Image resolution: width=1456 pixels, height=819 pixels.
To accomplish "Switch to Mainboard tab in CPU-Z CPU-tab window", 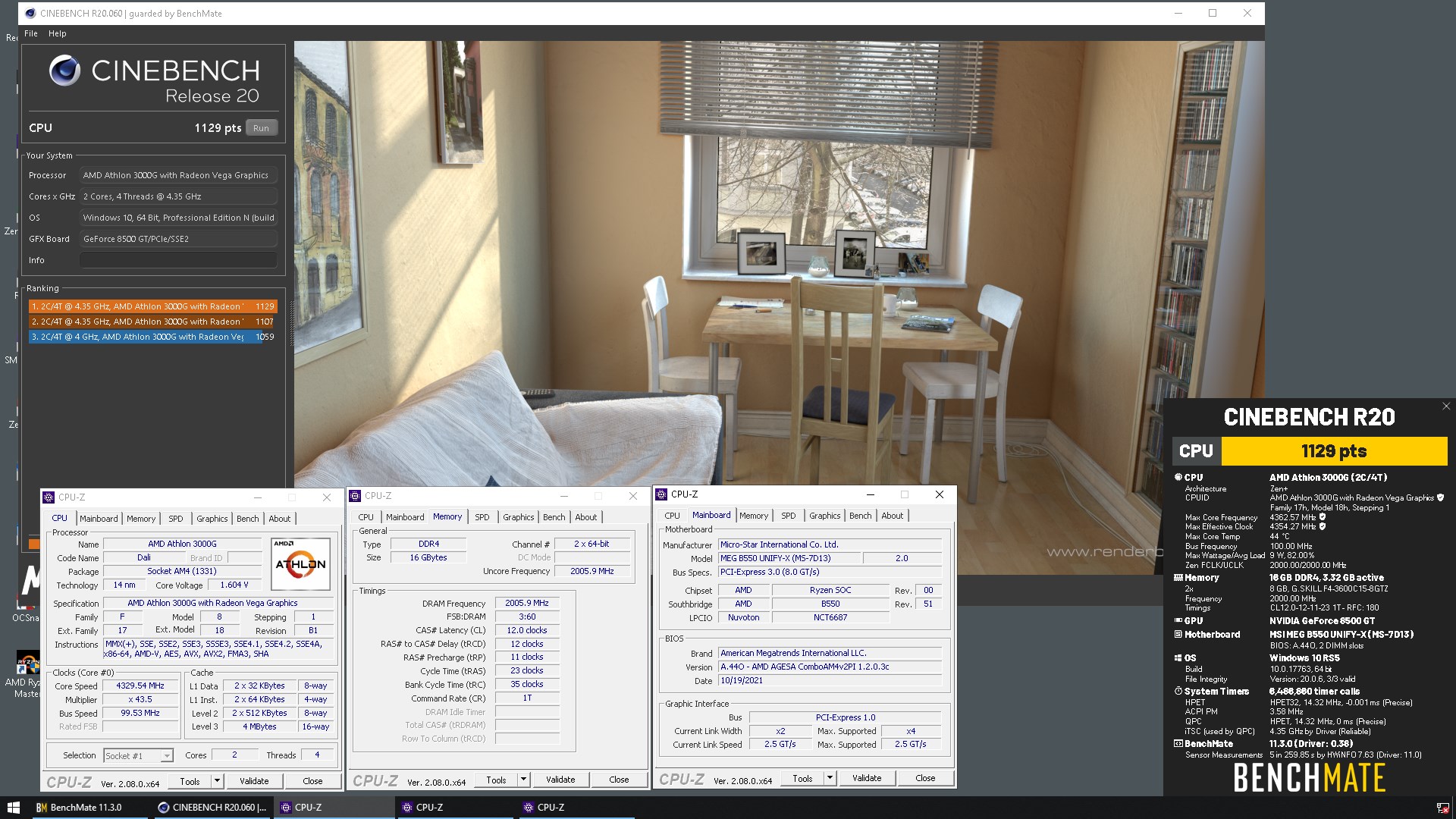I will tap(99, 519).
